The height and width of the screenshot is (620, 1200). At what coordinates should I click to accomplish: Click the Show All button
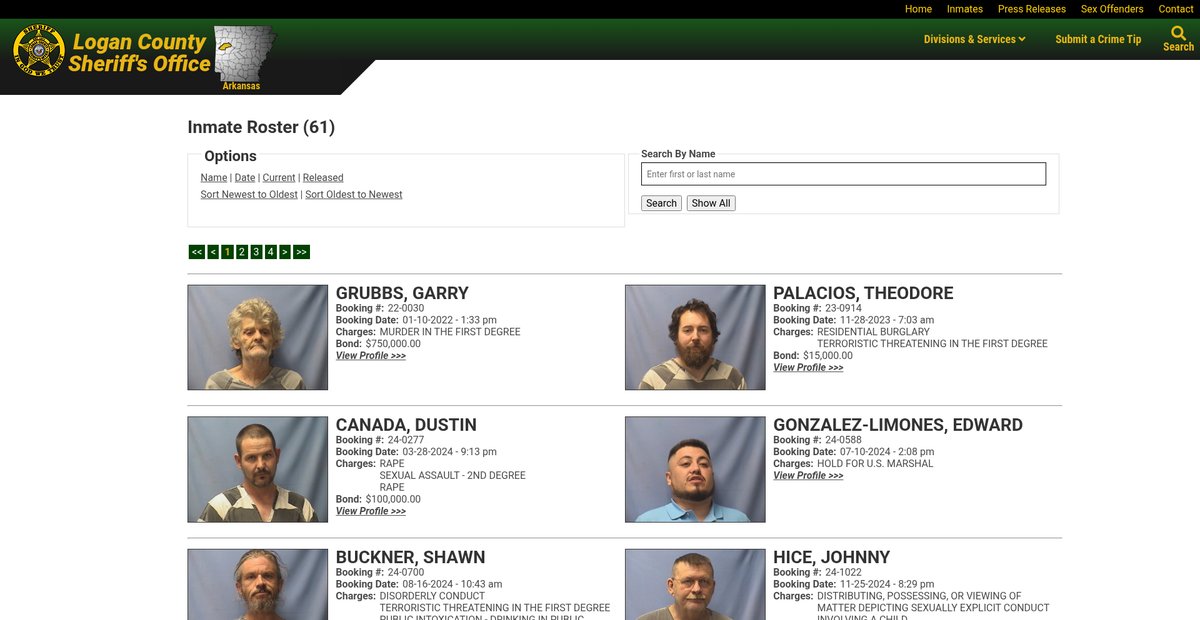click(x=711, y=203)
